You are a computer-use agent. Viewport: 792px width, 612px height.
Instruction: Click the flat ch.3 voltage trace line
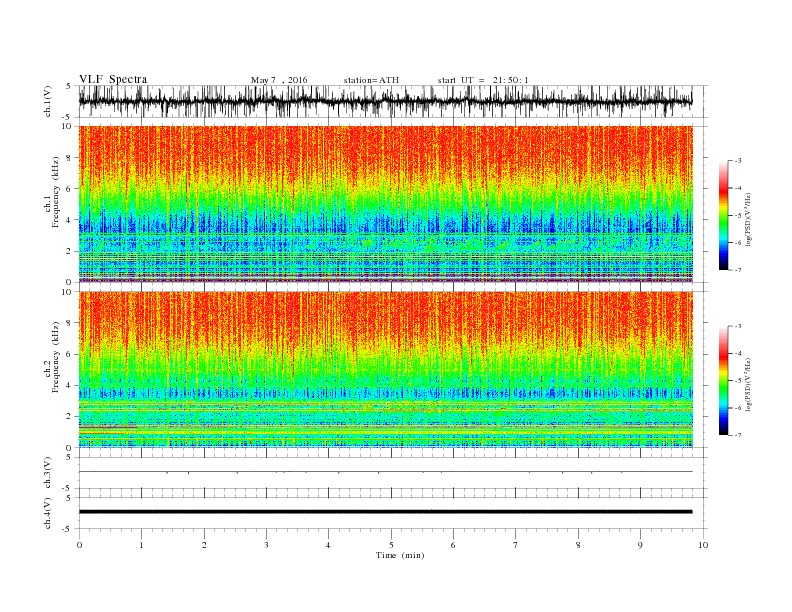point(385,472)
